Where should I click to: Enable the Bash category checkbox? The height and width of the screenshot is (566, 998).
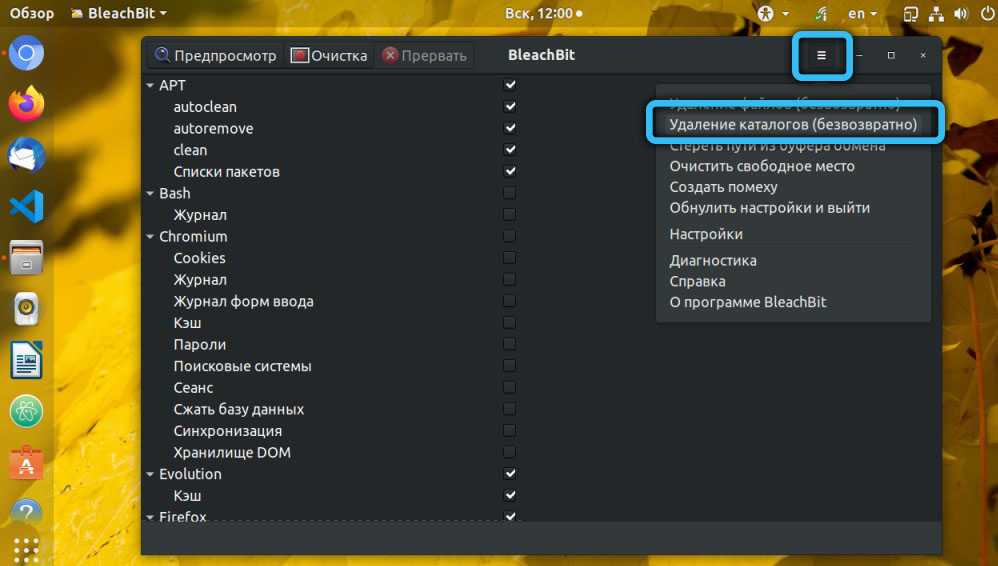click(510, 193)
